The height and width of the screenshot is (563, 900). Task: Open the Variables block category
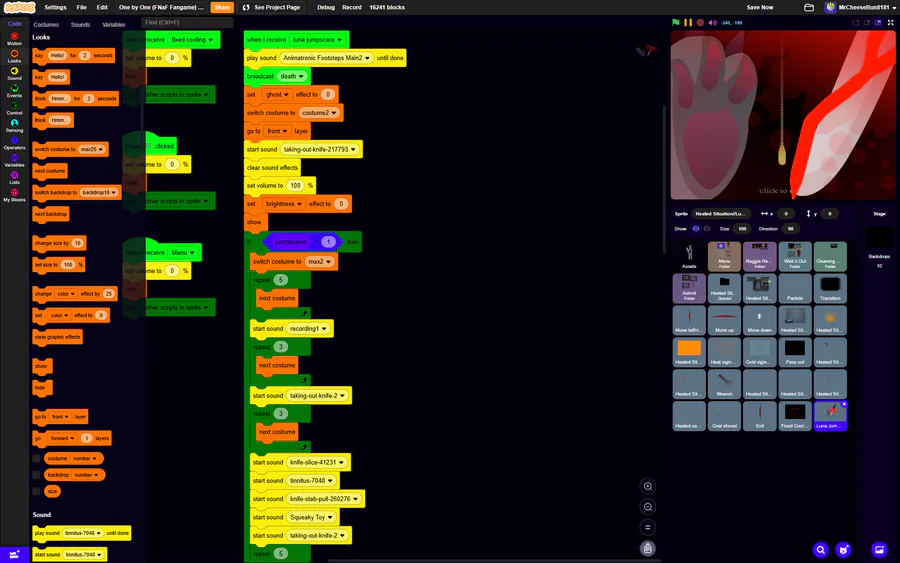click(x=14, y=160)
